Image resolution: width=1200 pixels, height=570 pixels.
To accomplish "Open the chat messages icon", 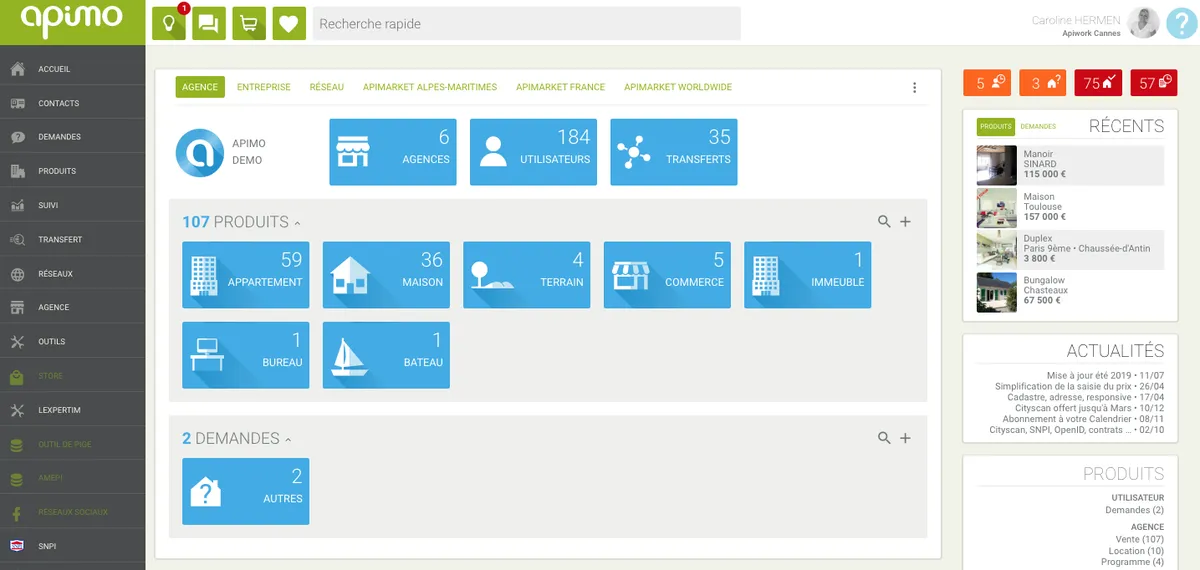I will point(209,24).
